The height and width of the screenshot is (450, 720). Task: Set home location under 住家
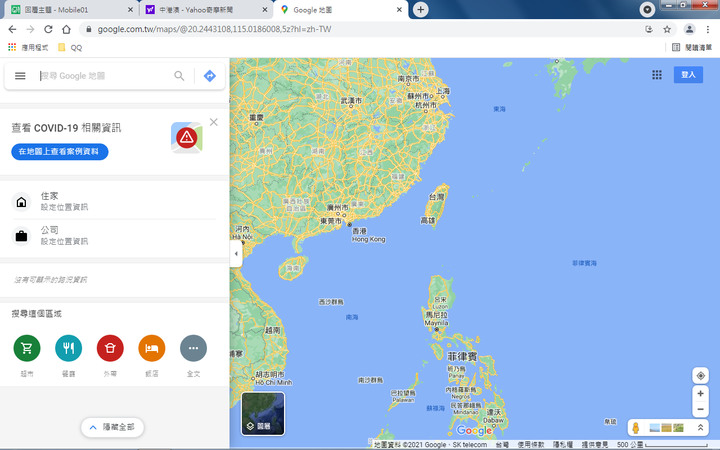coord(64,208)
